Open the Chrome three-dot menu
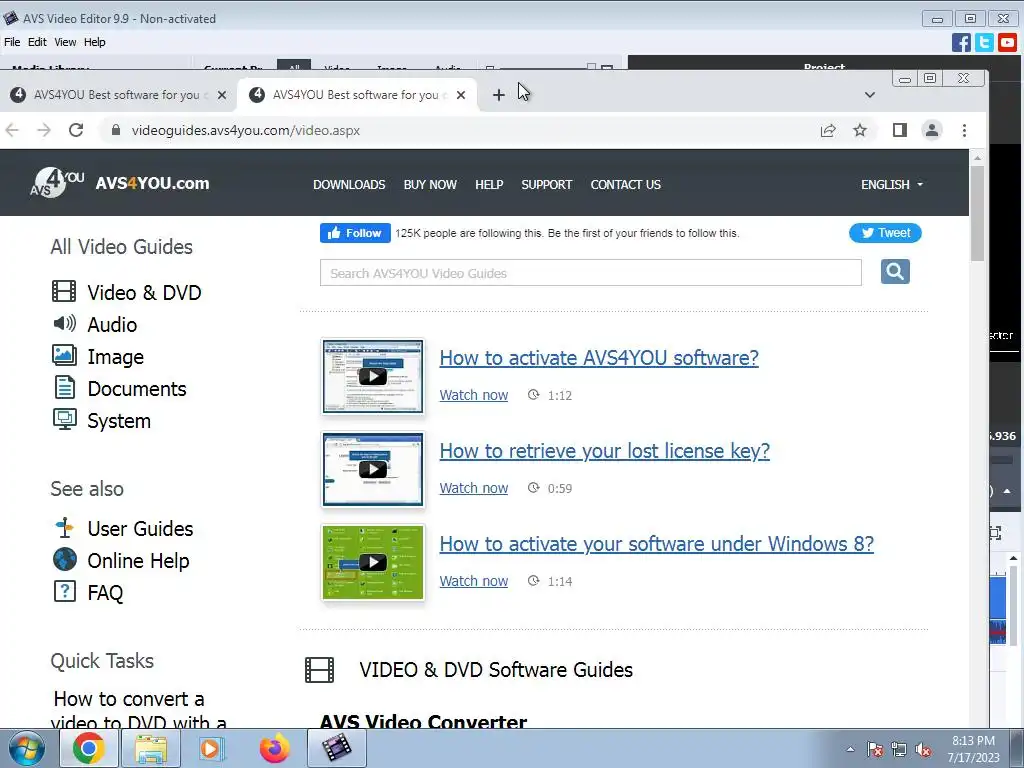 965,130
